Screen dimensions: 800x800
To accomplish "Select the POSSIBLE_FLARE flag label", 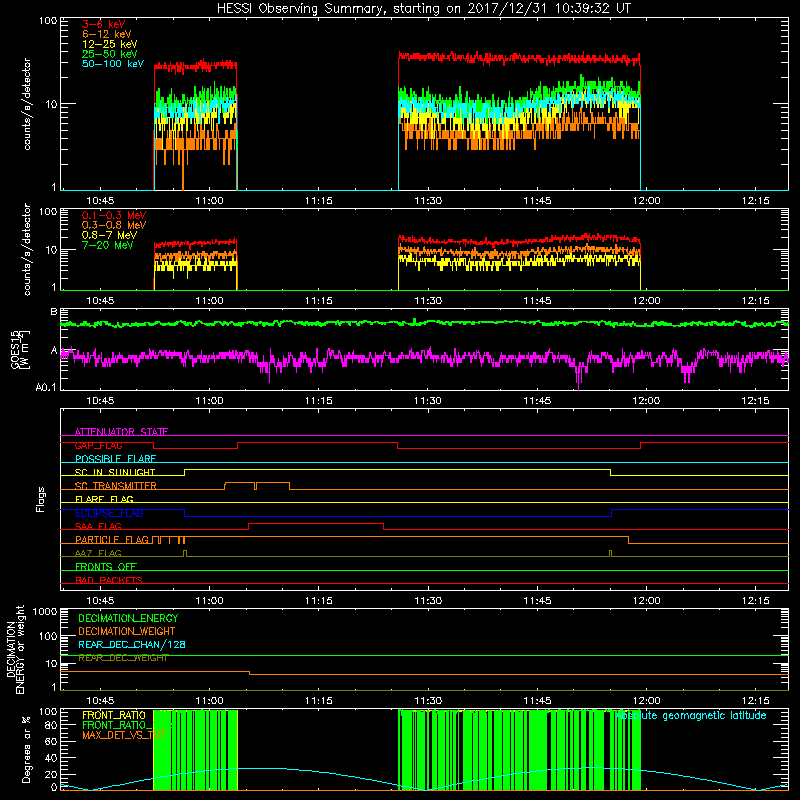I will pyautogui.click(x=115, y=459).
